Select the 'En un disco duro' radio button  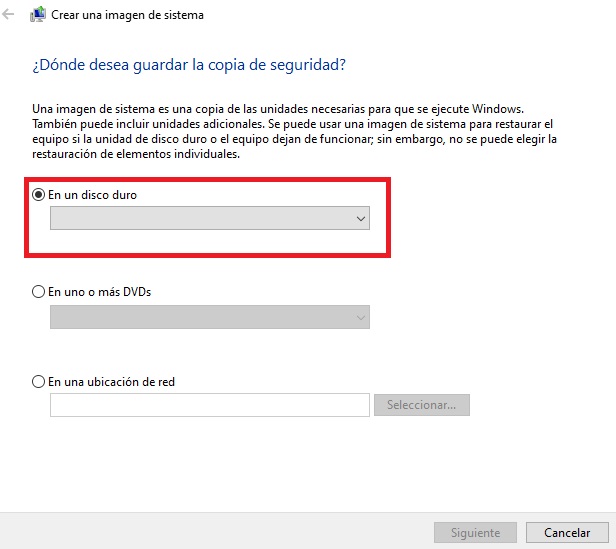coord(38,195)
